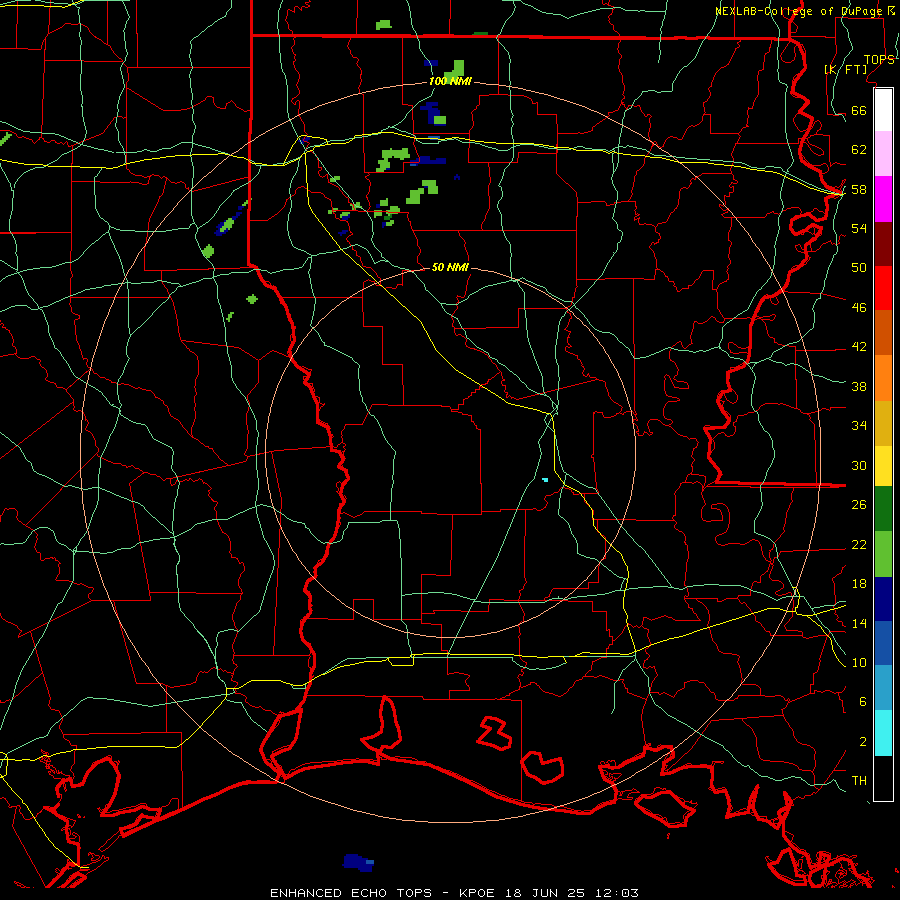Click the "54" scale value

(859, 228)
